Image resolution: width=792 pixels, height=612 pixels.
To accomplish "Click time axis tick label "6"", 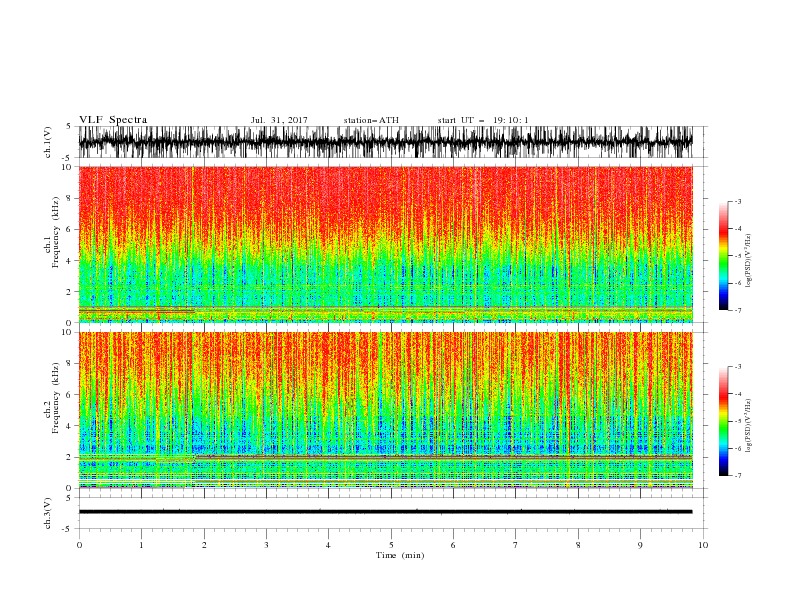I will tap(453, 545).
